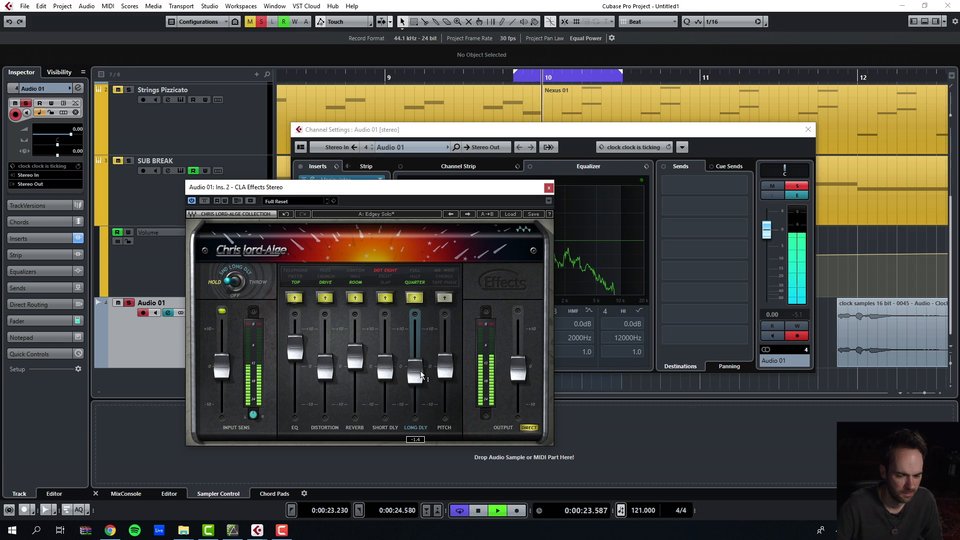
Task: Click the Play button in transport
Action: tap(497, 510)
